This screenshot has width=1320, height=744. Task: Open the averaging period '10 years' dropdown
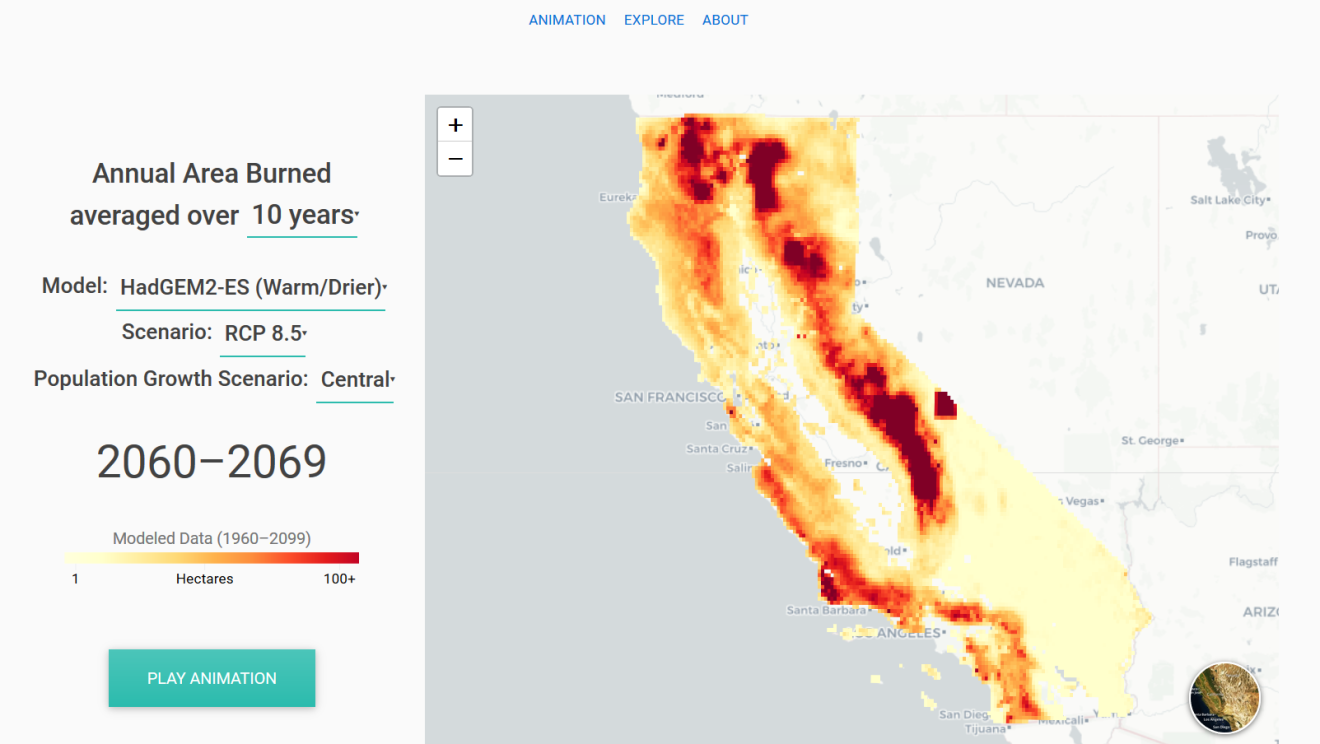click(x=302, y=215)
